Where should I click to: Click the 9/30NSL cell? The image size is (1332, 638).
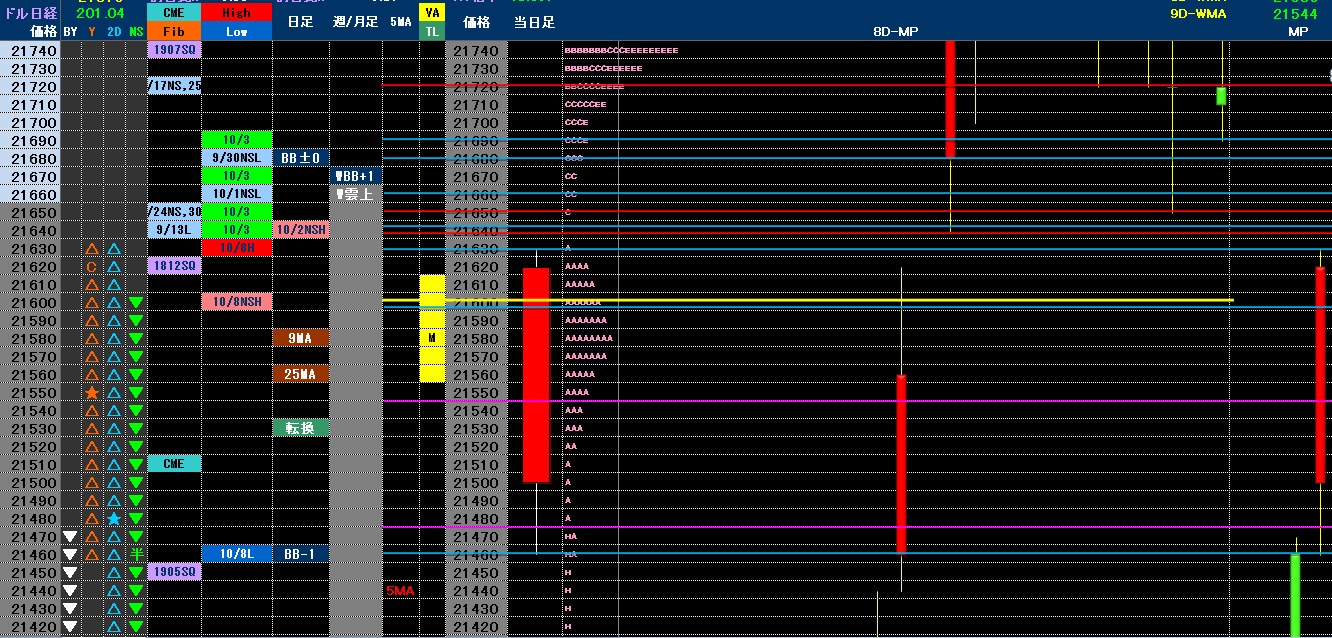pyautogui.click(x=237, y=158)
